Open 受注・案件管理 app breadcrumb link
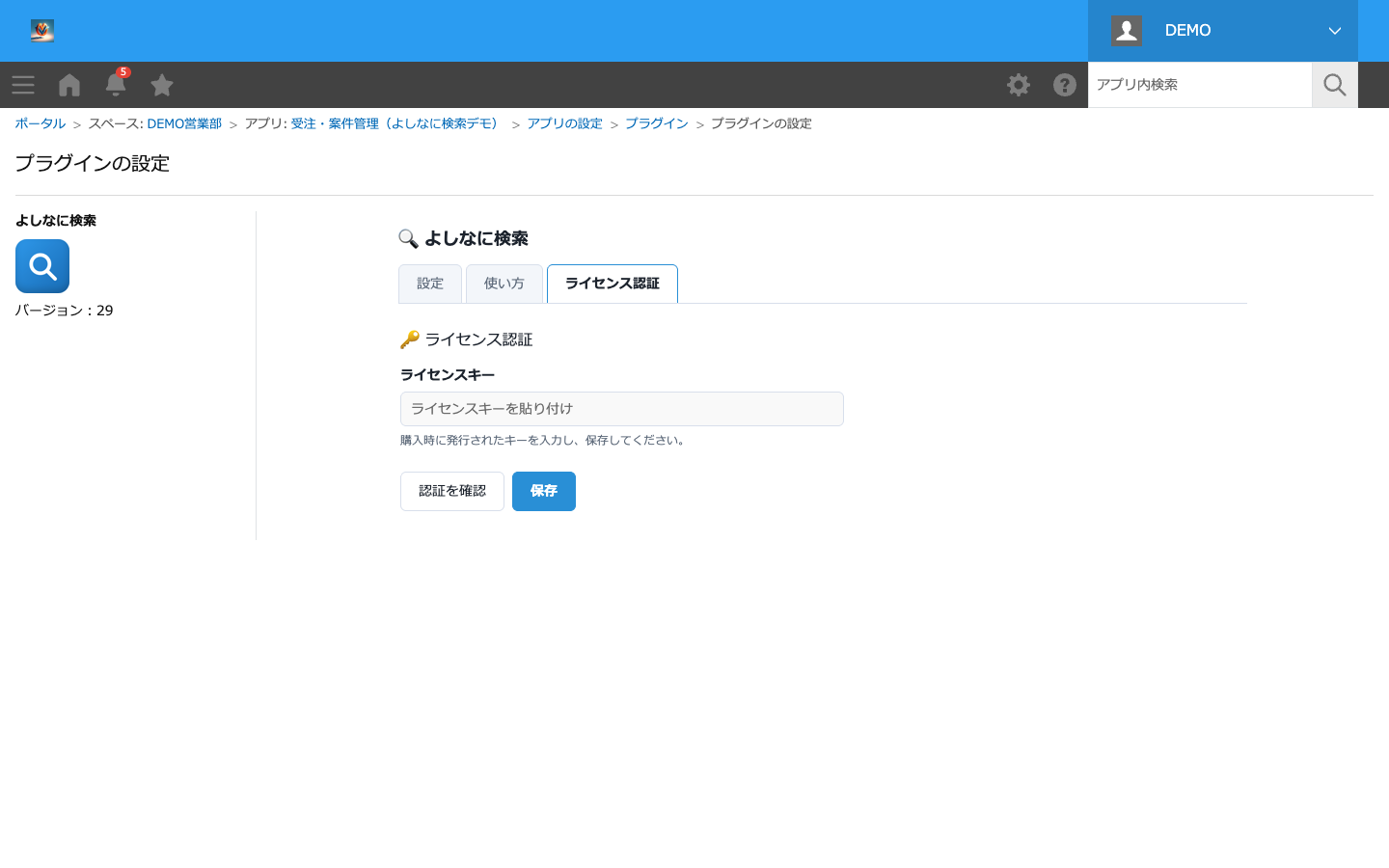This screenshot has width=1389, height=868. point(396,123)
